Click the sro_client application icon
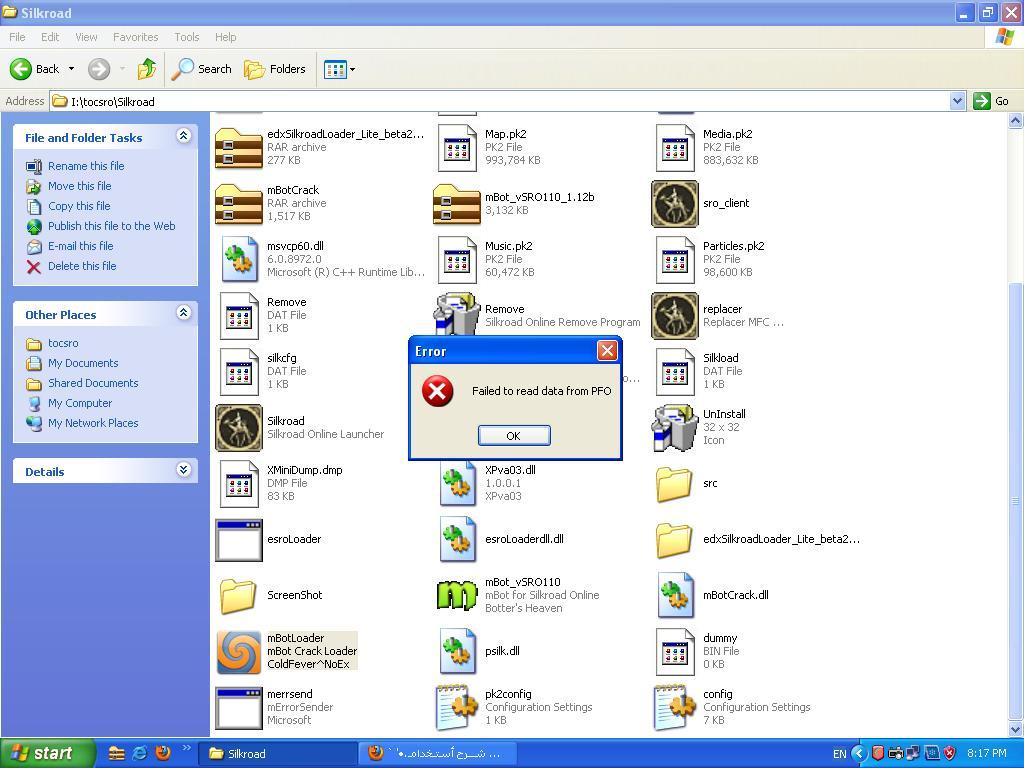The width and height of the screenshot is (1024, 768). [675, 204]
